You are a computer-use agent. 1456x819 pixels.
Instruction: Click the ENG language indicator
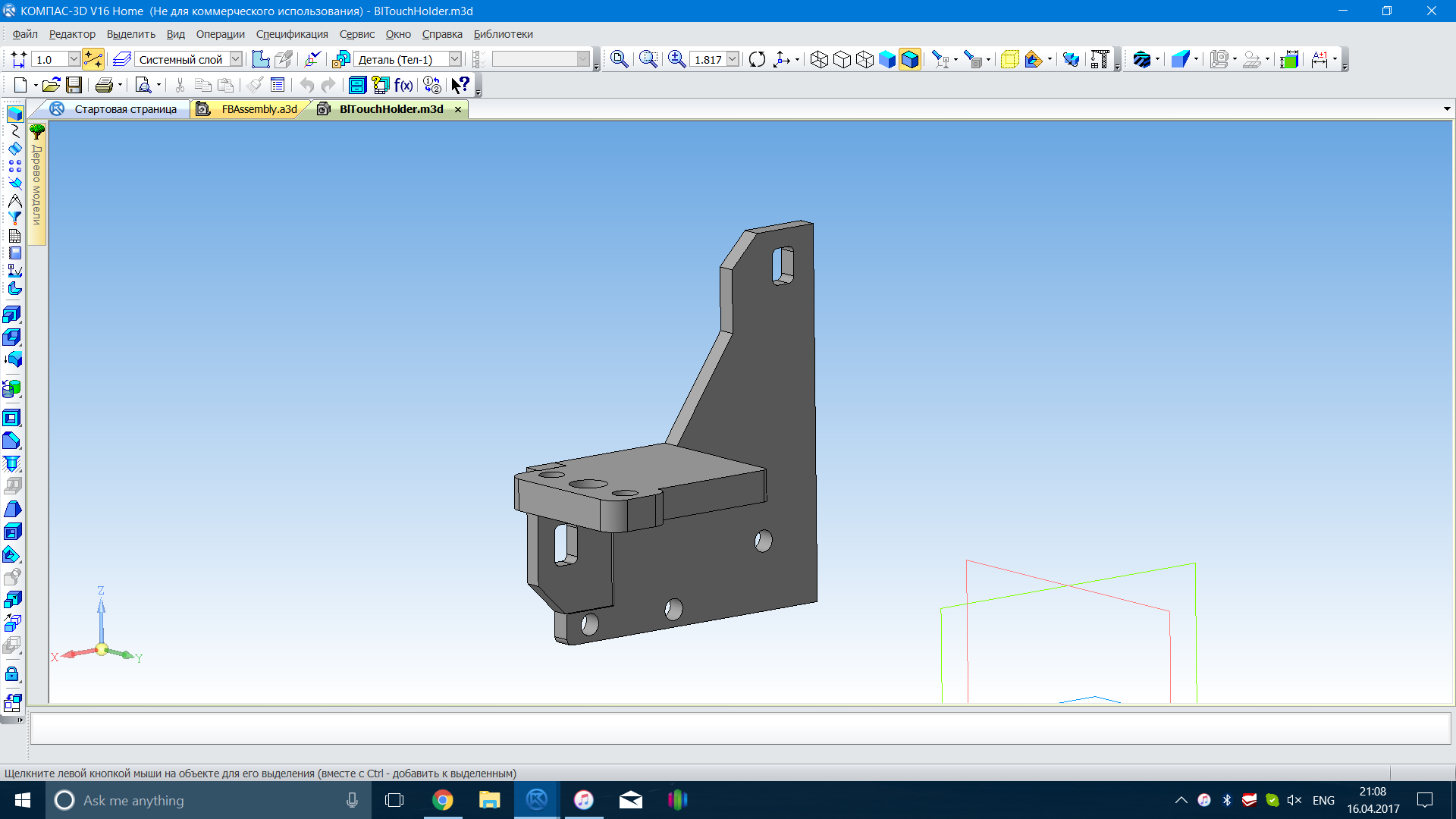tap(1323, 801)
